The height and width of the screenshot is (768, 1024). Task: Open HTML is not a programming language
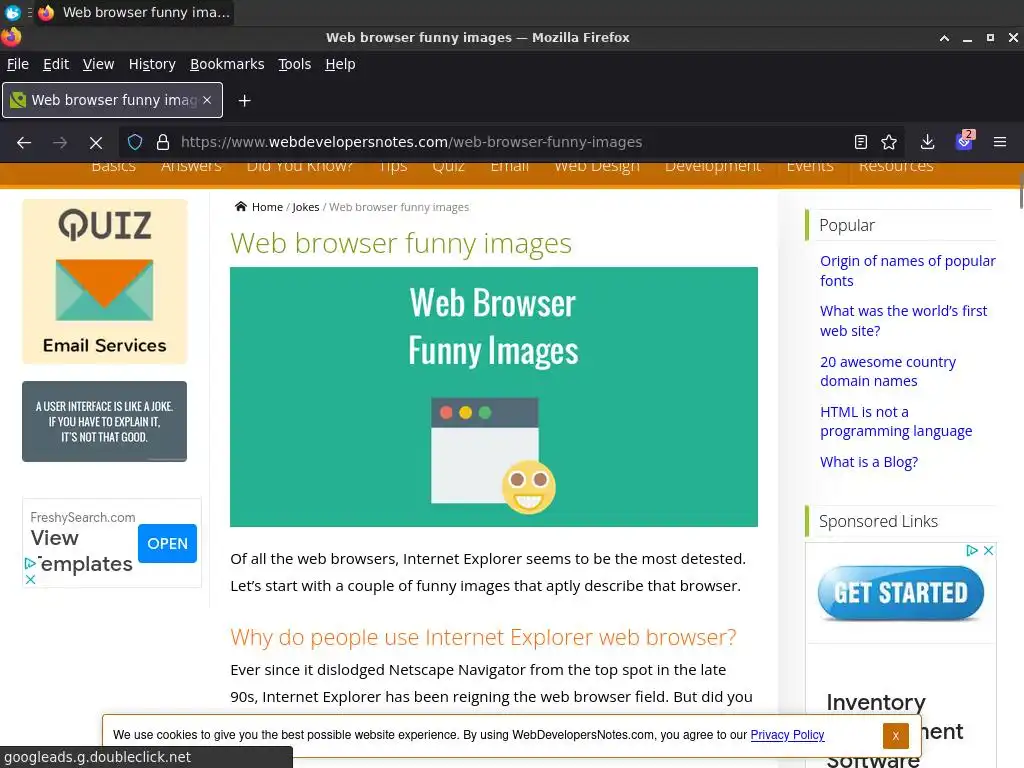(x=896, y=421)
